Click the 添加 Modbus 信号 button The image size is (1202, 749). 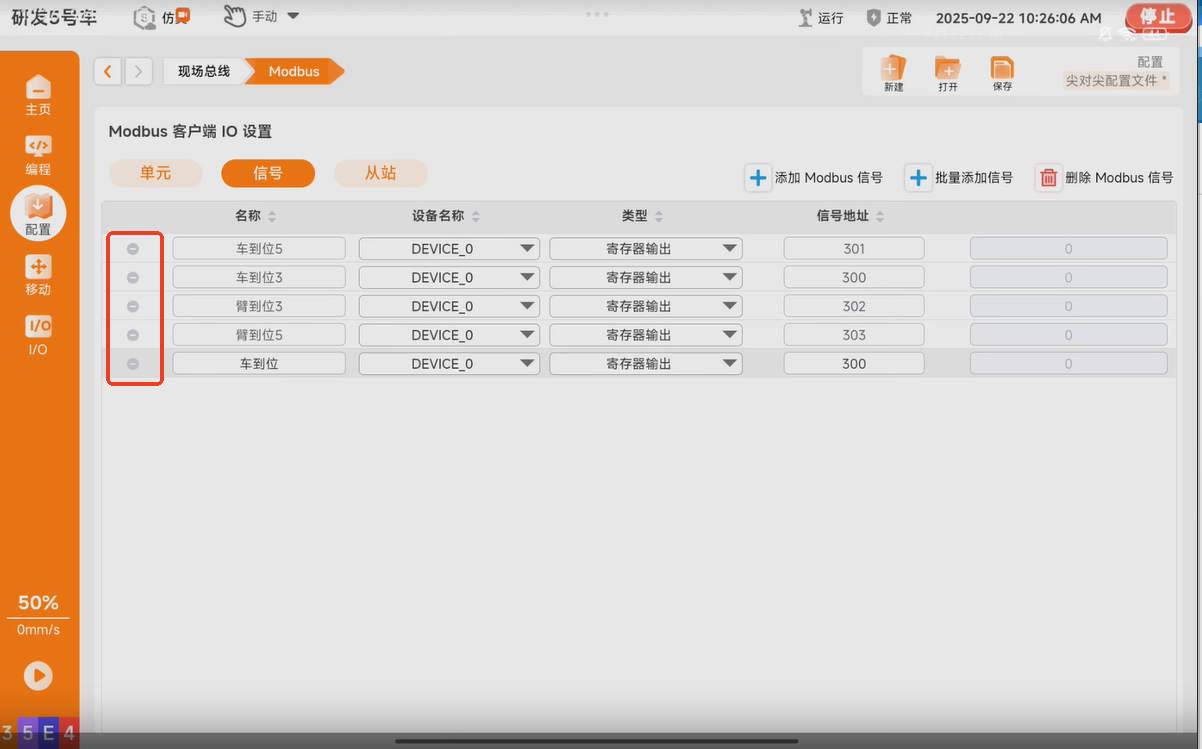tap(814, 178)
